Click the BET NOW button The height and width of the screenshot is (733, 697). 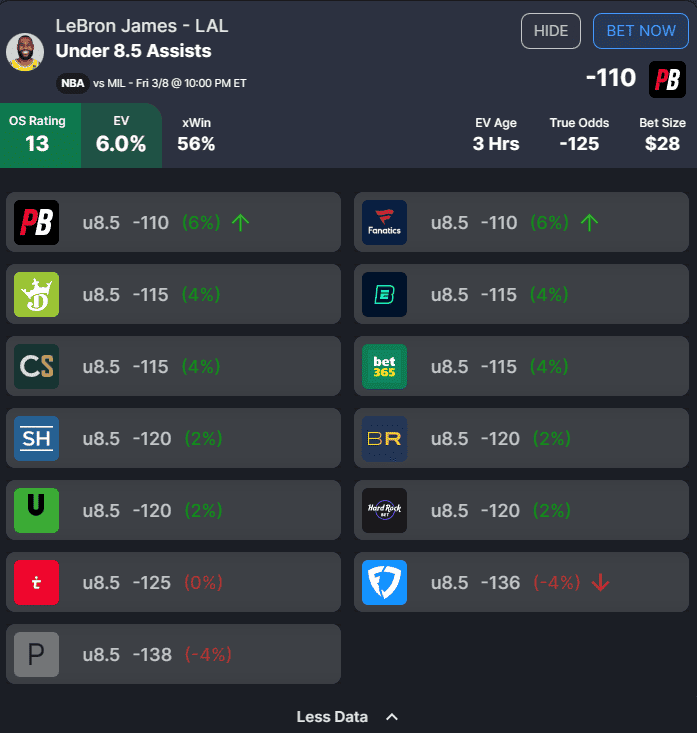pos(641,31)
